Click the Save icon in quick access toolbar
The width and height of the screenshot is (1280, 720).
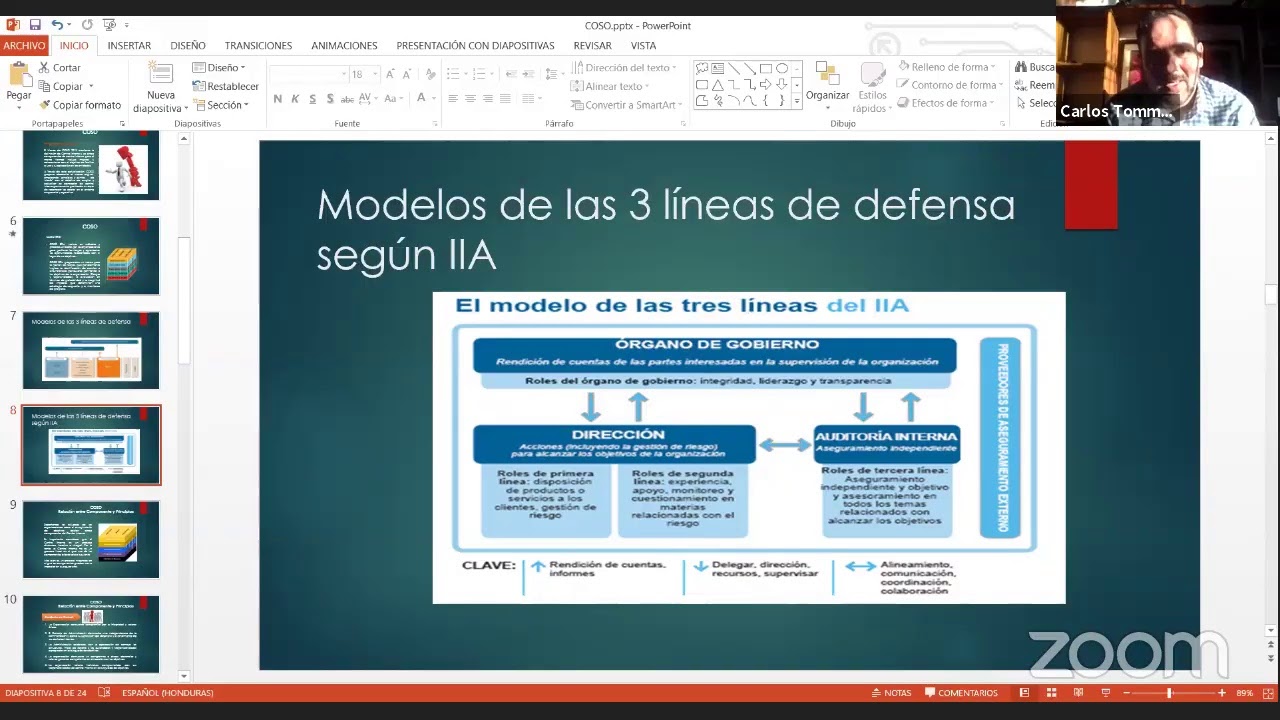point(35,25)
